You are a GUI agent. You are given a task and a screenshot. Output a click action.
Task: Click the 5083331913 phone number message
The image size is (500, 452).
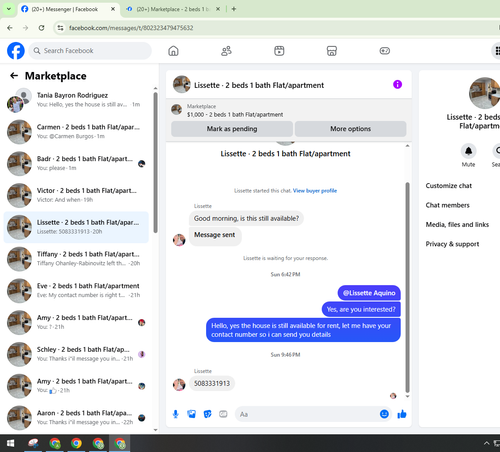[212, 383]
